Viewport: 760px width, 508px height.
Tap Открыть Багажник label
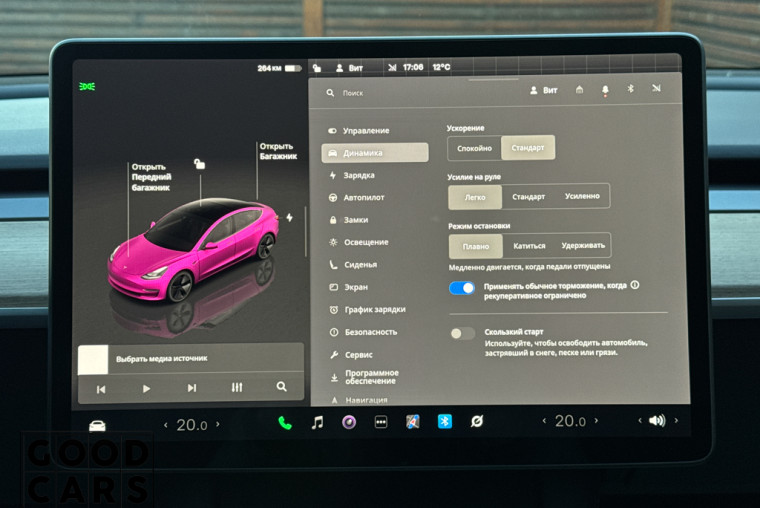[278, 151]
